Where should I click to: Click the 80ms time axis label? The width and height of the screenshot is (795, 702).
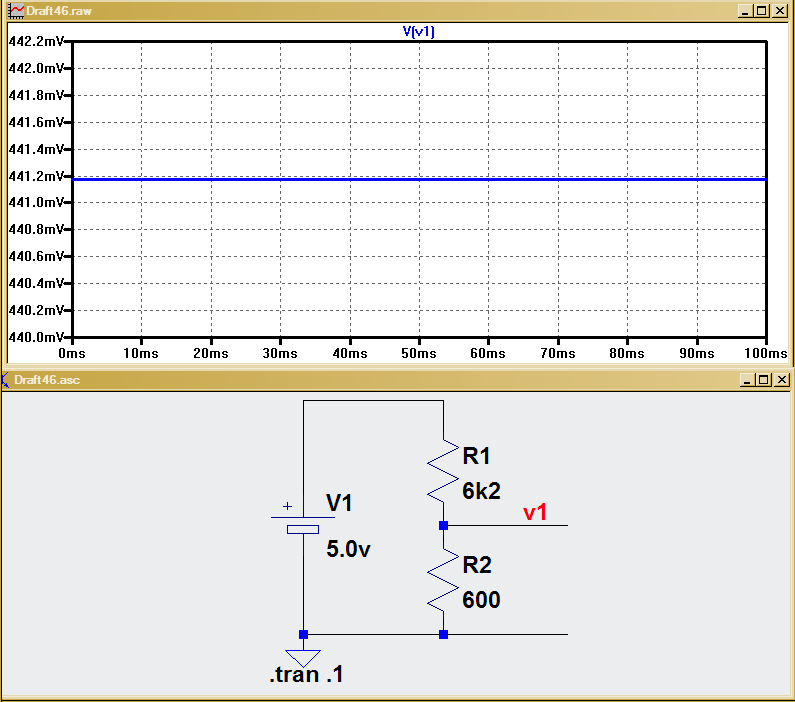tap(627, 353)
